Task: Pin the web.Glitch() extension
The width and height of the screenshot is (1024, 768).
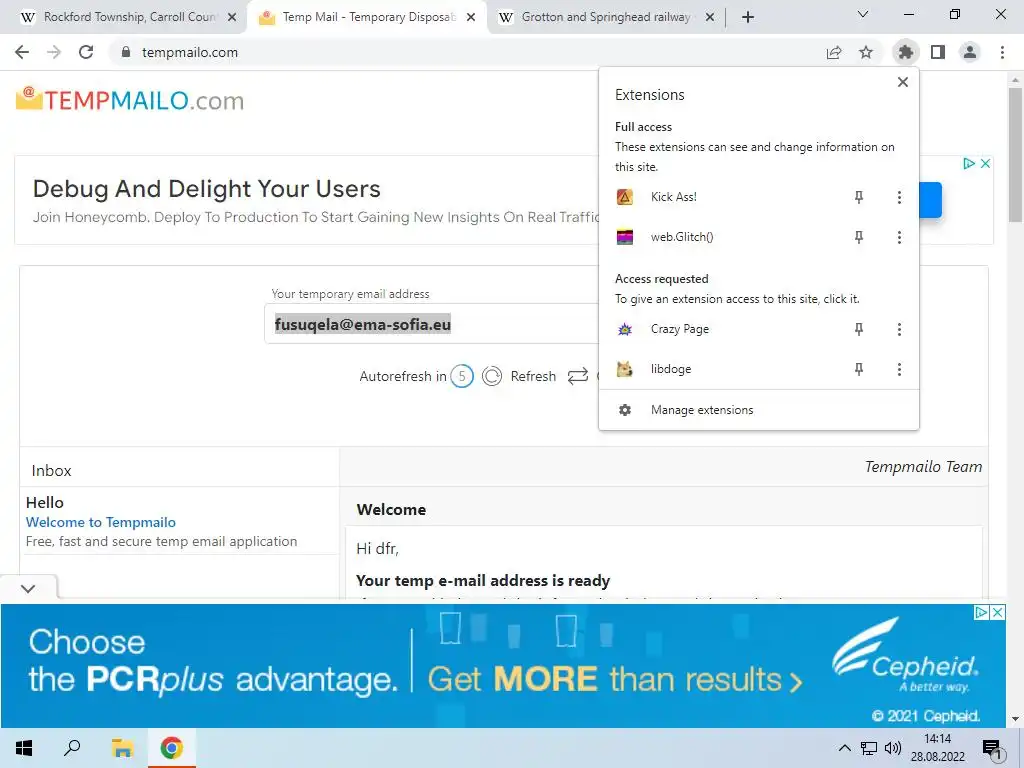Action: coord(859,237)
